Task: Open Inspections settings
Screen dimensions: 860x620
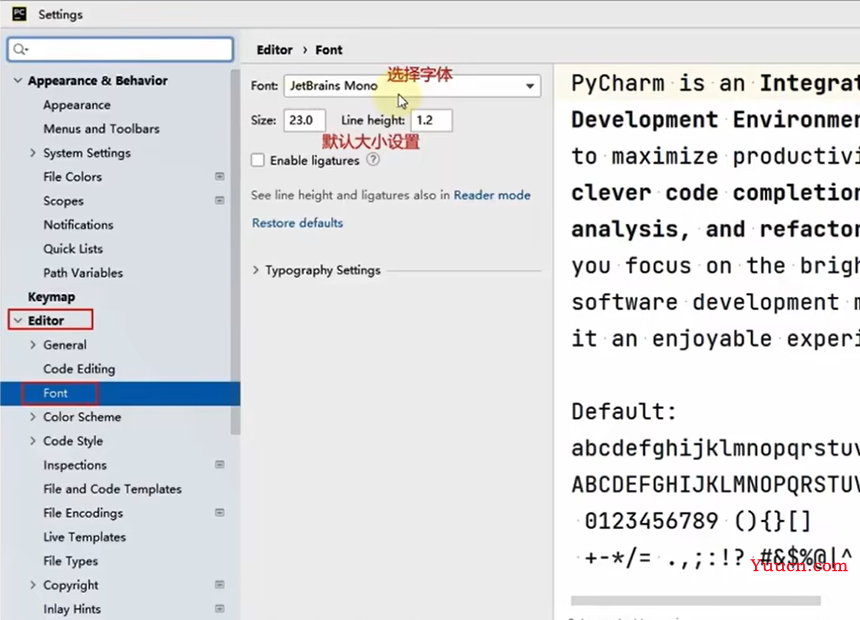Action: point(75,465)
